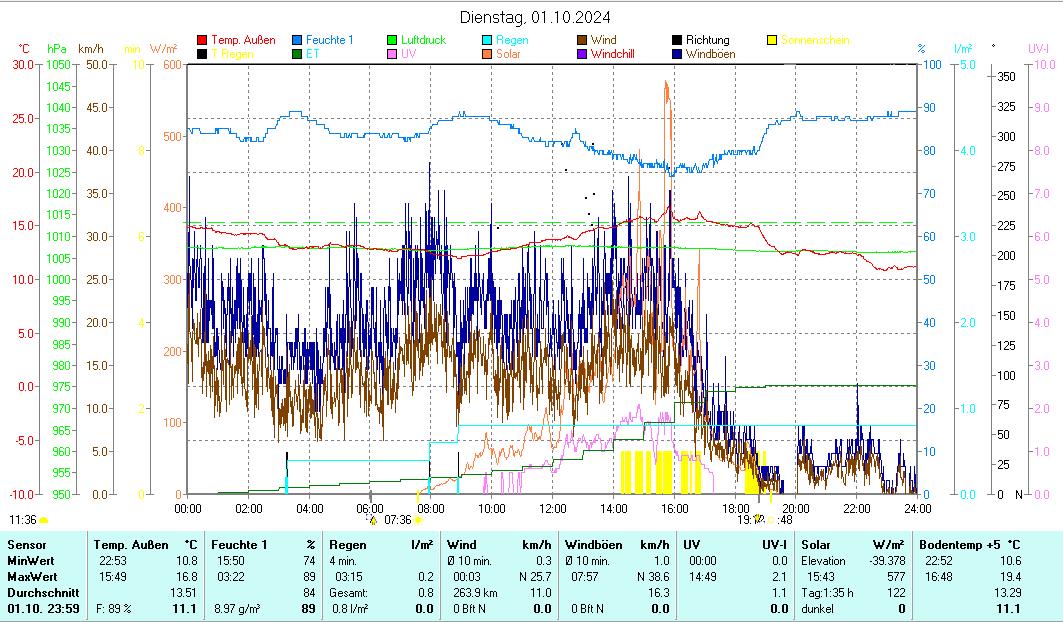The height and width of the screenshot is (622, 1063).
Task: Click the Sensor header in data table
Action: [x=27, y=544]
